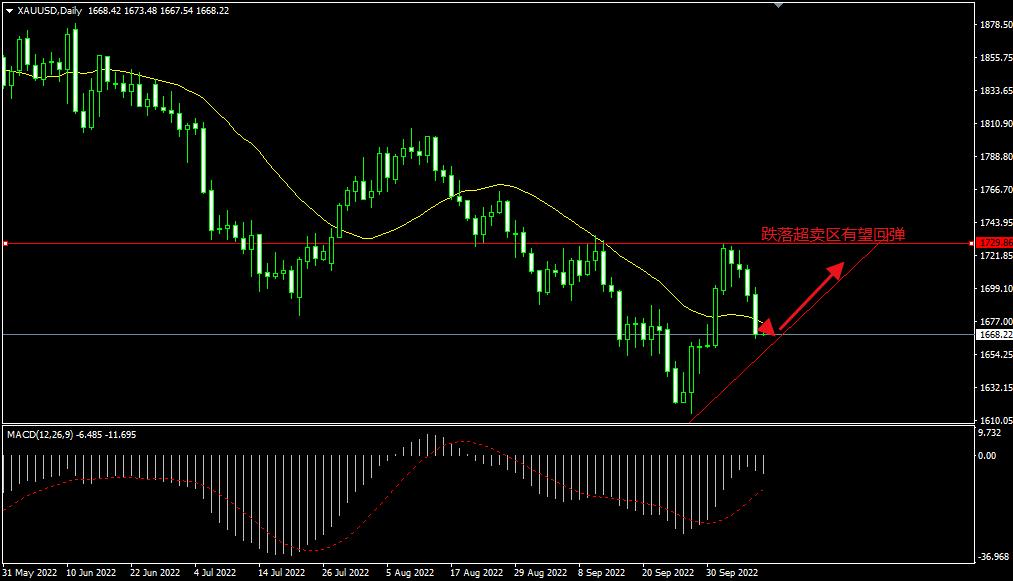Open the dropdown triangle beside XAUUSD,Daily

9,11
